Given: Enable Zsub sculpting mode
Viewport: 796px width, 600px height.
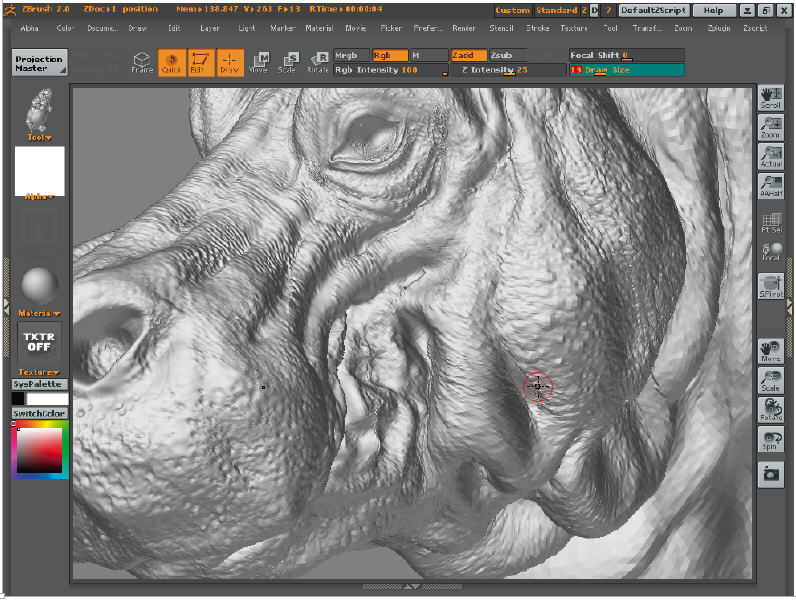Looking at the screenshot, I should [x=506, y=55].
